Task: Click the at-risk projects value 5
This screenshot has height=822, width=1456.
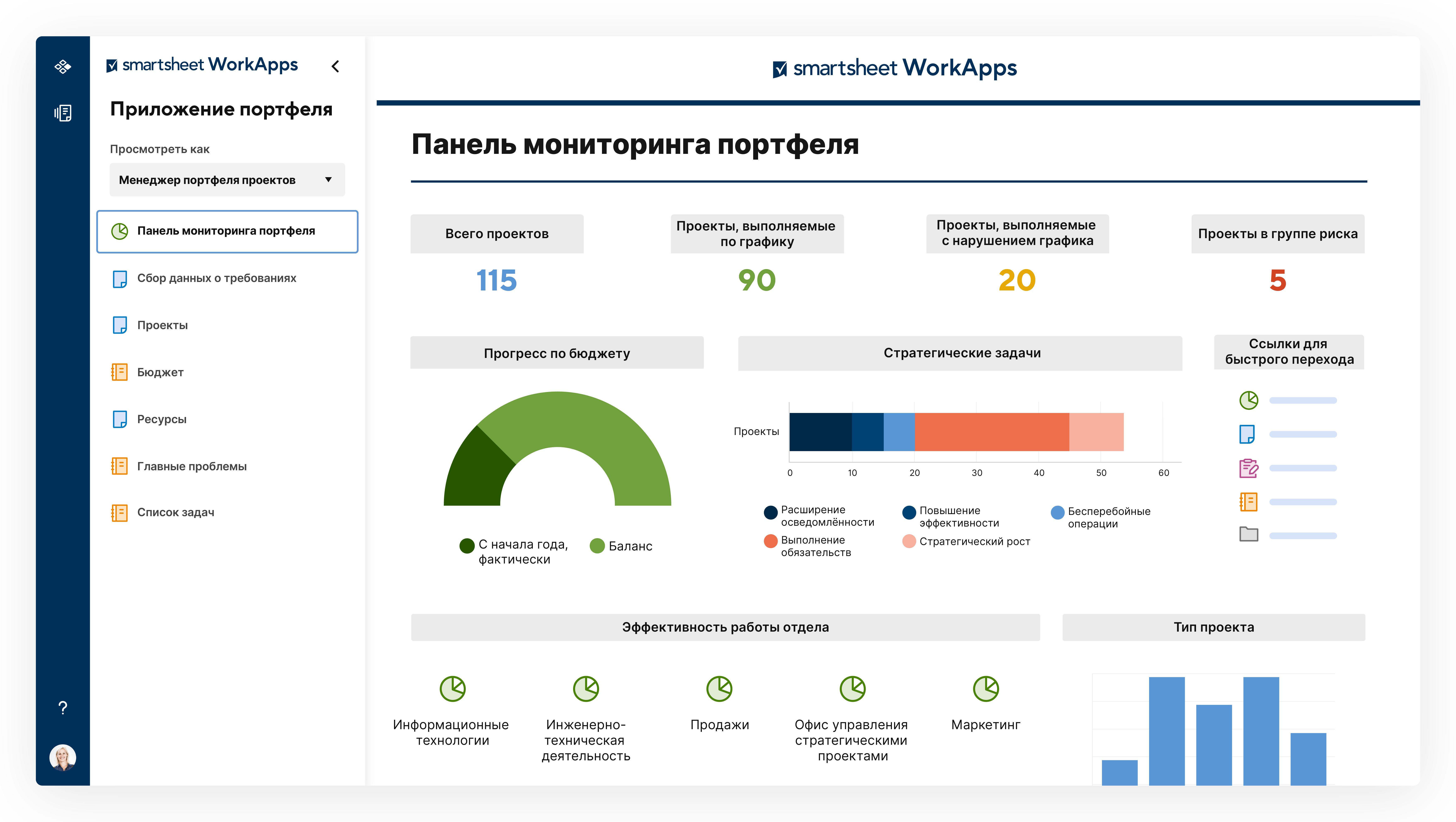Action: [x=1278, y=281]
